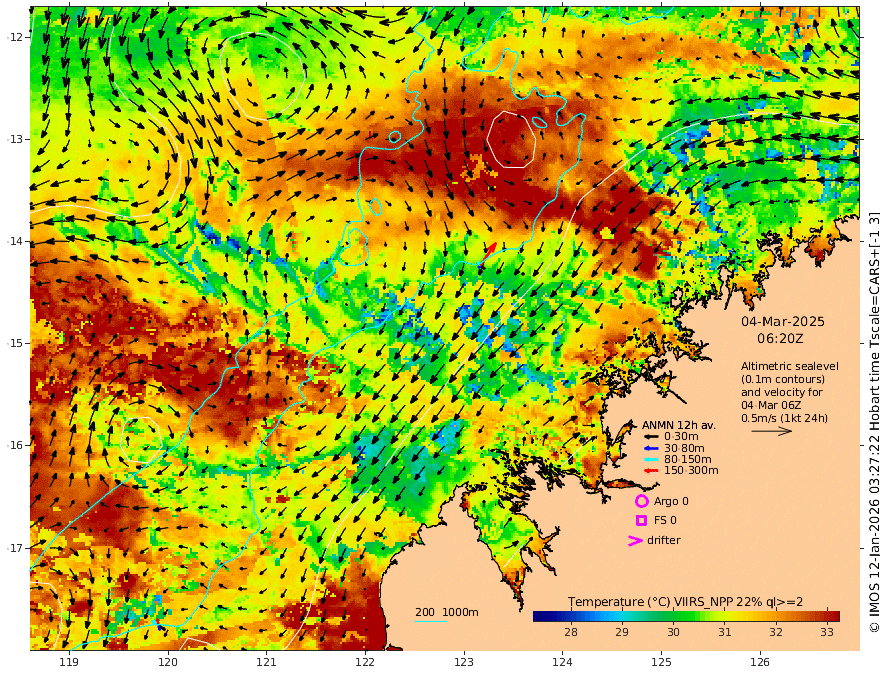This screenshot has height=680, width=880.
Task: Click the 'Altimetric sealevel' caption line
Action: click(x=790, y=366)
